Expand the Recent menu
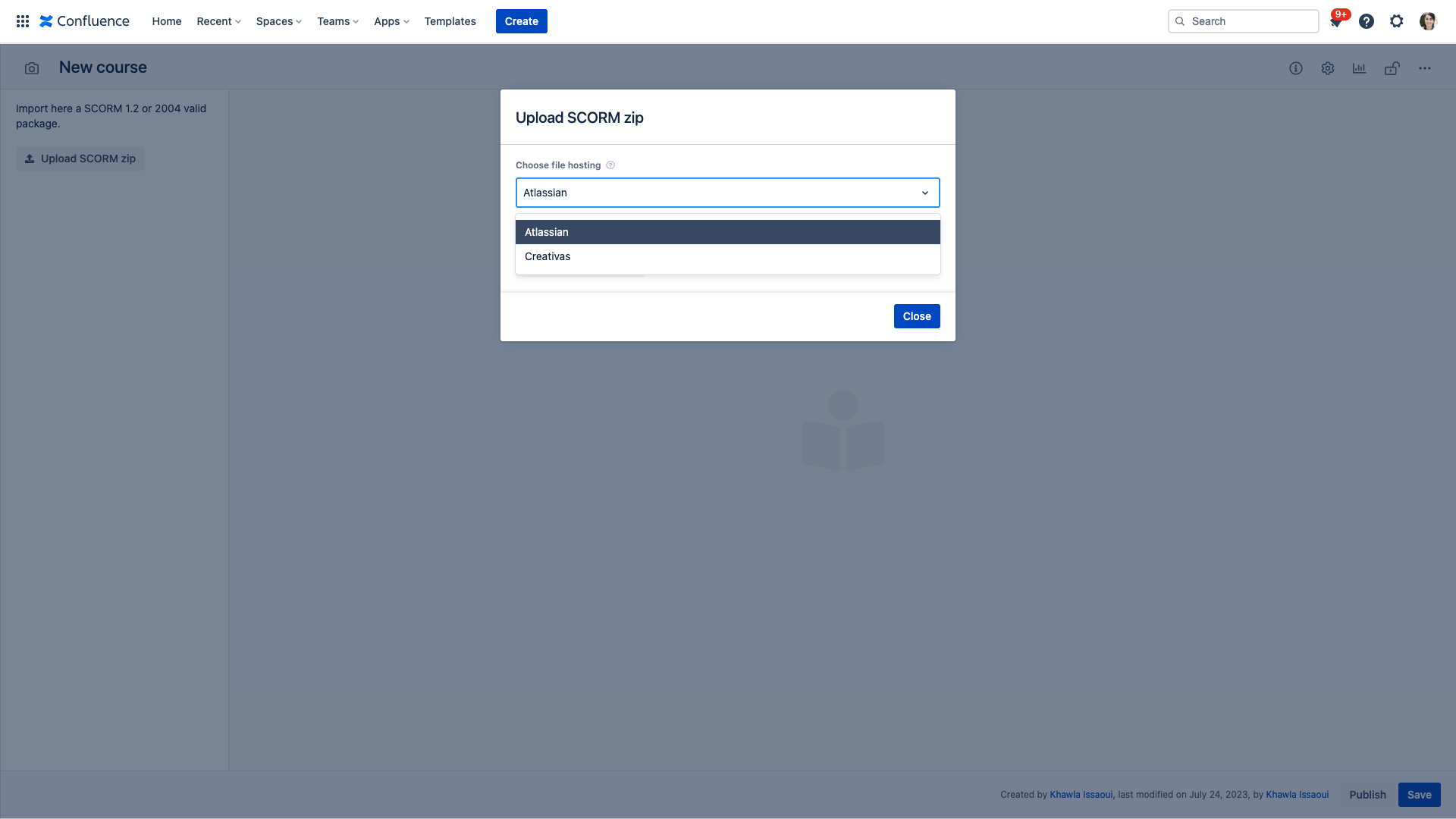Screen dimensions: 1456x819 click(x=219, y=21)
